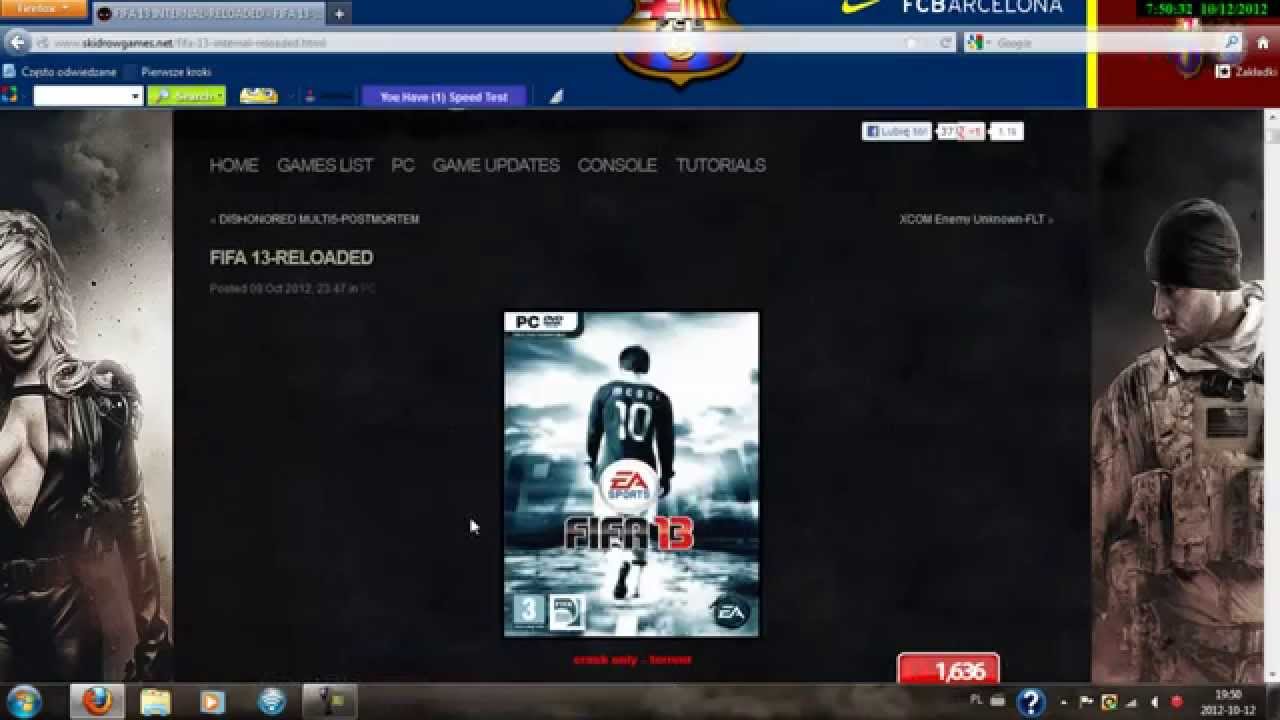1280x720 pixels.
Task: Click the green Search toolbar button
Action: (187, 97)
